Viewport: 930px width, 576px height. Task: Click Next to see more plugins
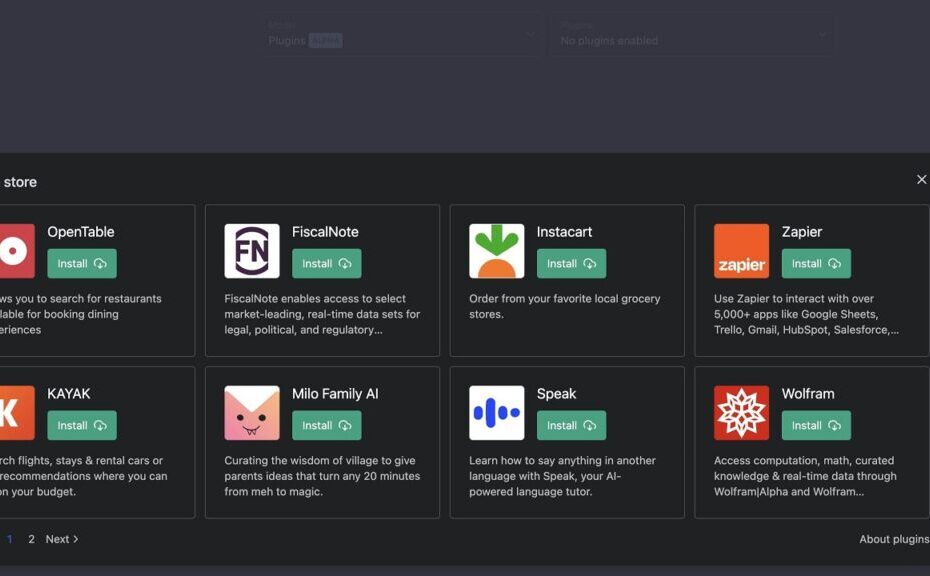click(x=62, y=539)
